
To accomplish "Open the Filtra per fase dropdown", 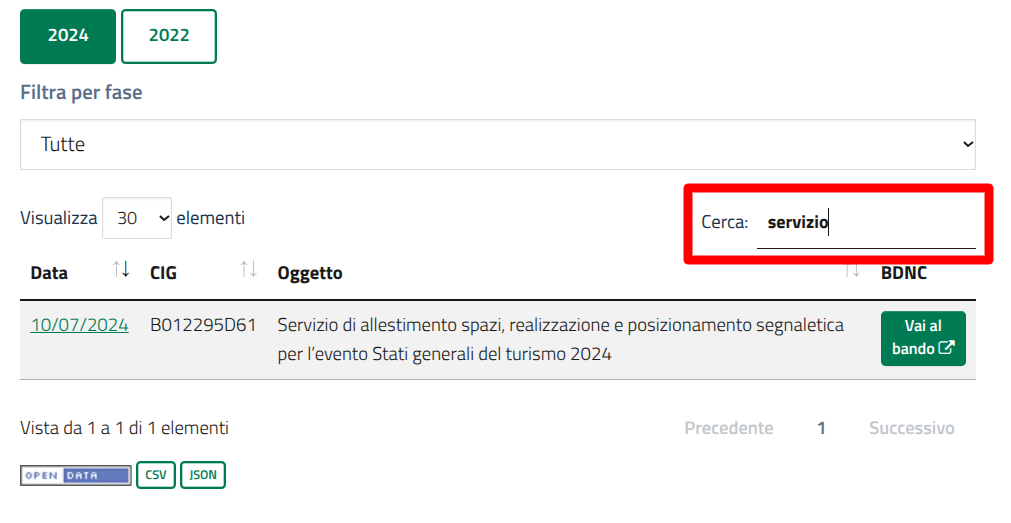I will coord(498,145).
